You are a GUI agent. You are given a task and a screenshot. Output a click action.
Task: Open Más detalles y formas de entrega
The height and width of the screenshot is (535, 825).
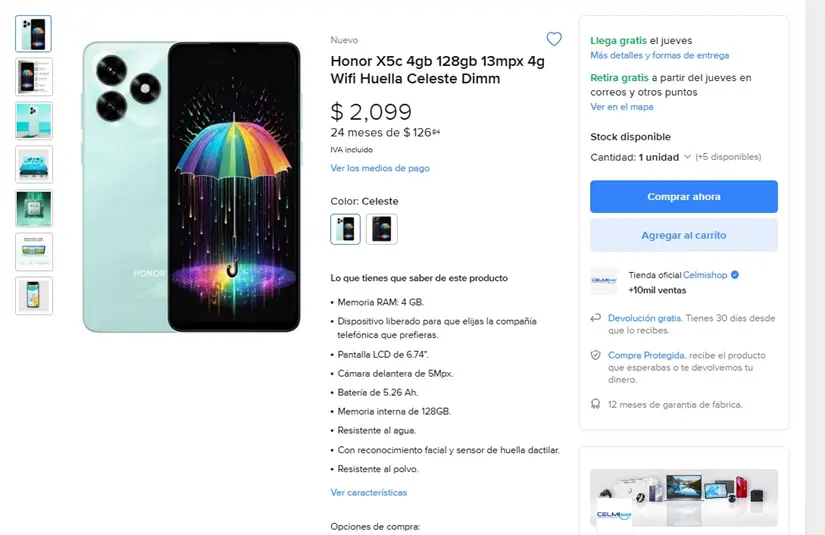(x=659, y=56)
